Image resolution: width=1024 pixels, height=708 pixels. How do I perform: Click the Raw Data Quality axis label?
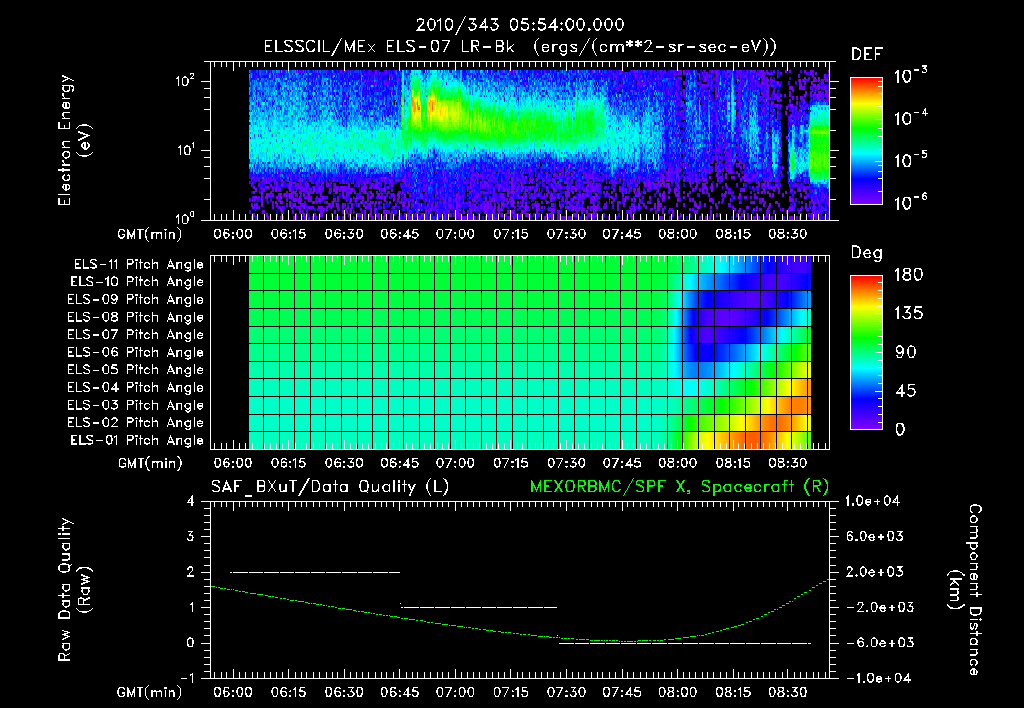click(74, 590)
